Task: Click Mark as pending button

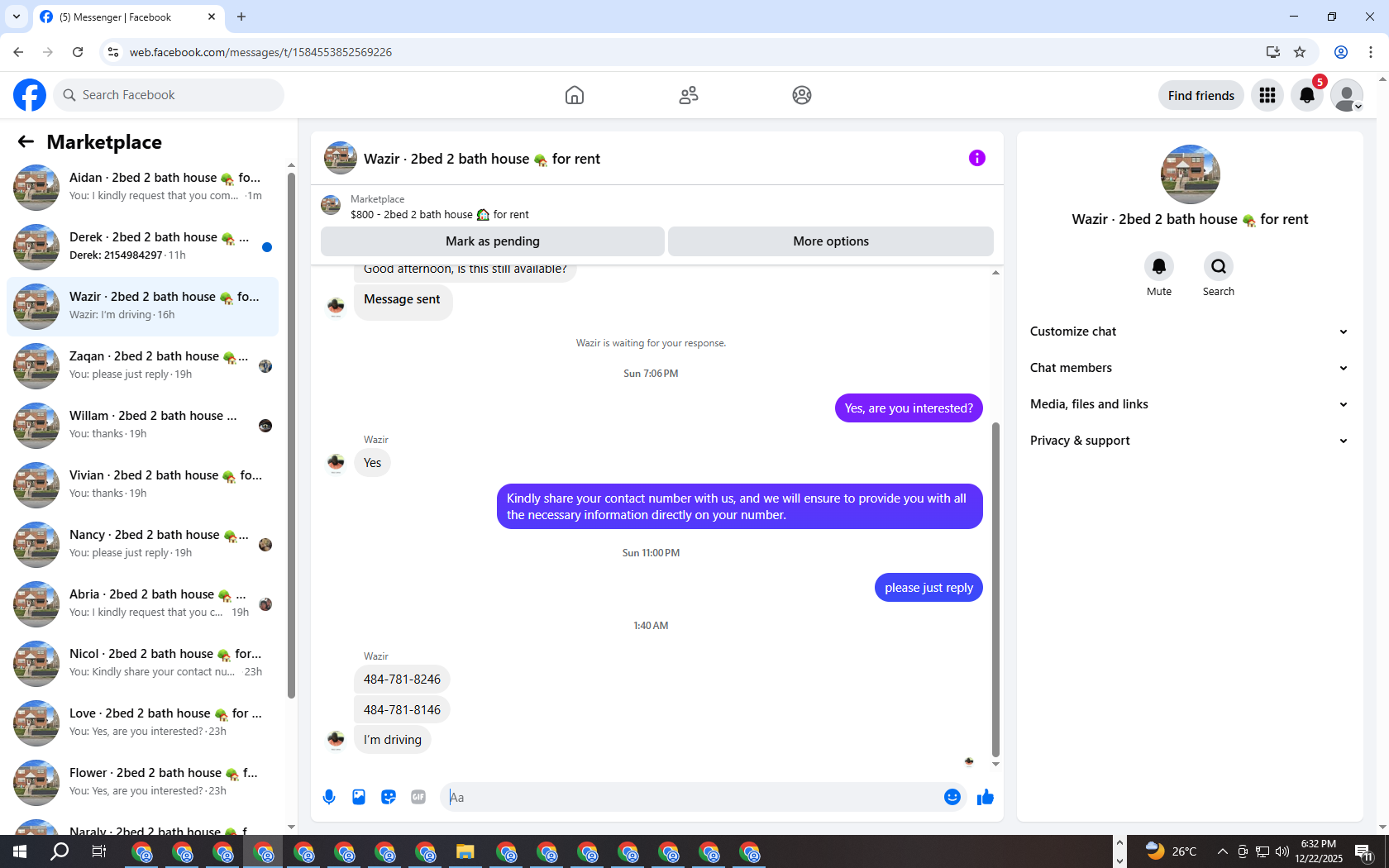Action: tap(493, 241)
